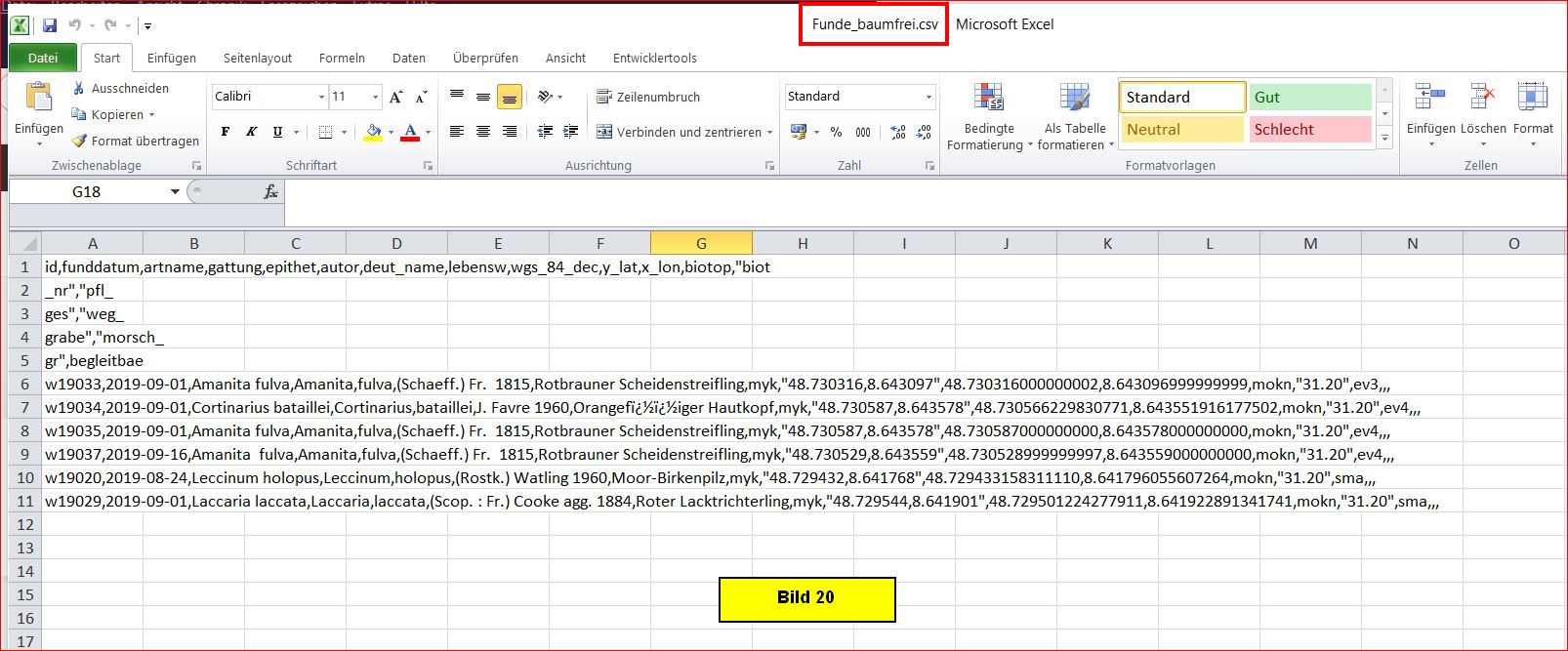Image resolution: width=1568 pixels, height=651 pixels.
Task: Click the percent number format icon
Action: [836, 132]
